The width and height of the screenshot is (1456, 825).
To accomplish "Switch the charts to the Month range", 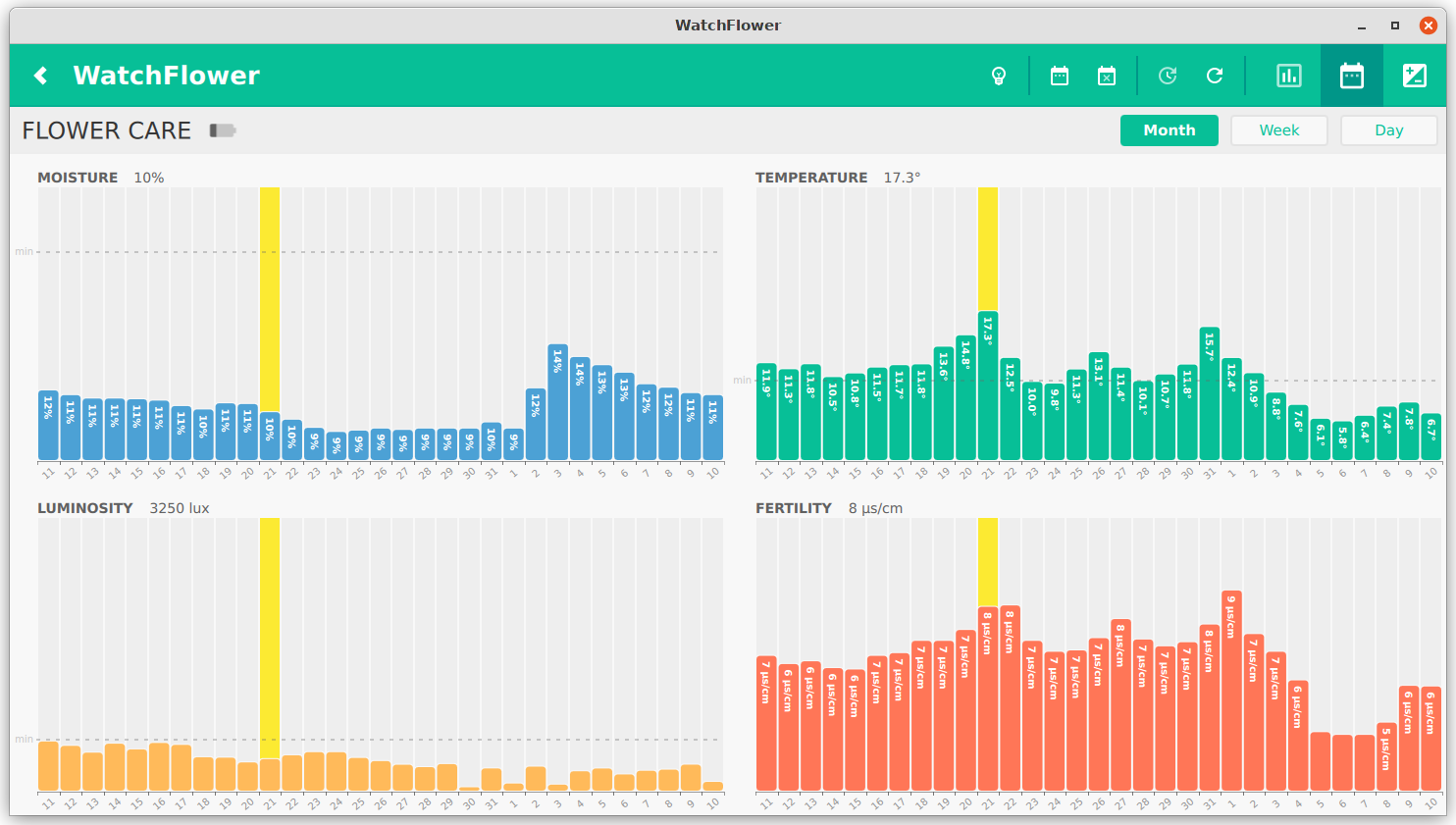I will coord(1170,130).
